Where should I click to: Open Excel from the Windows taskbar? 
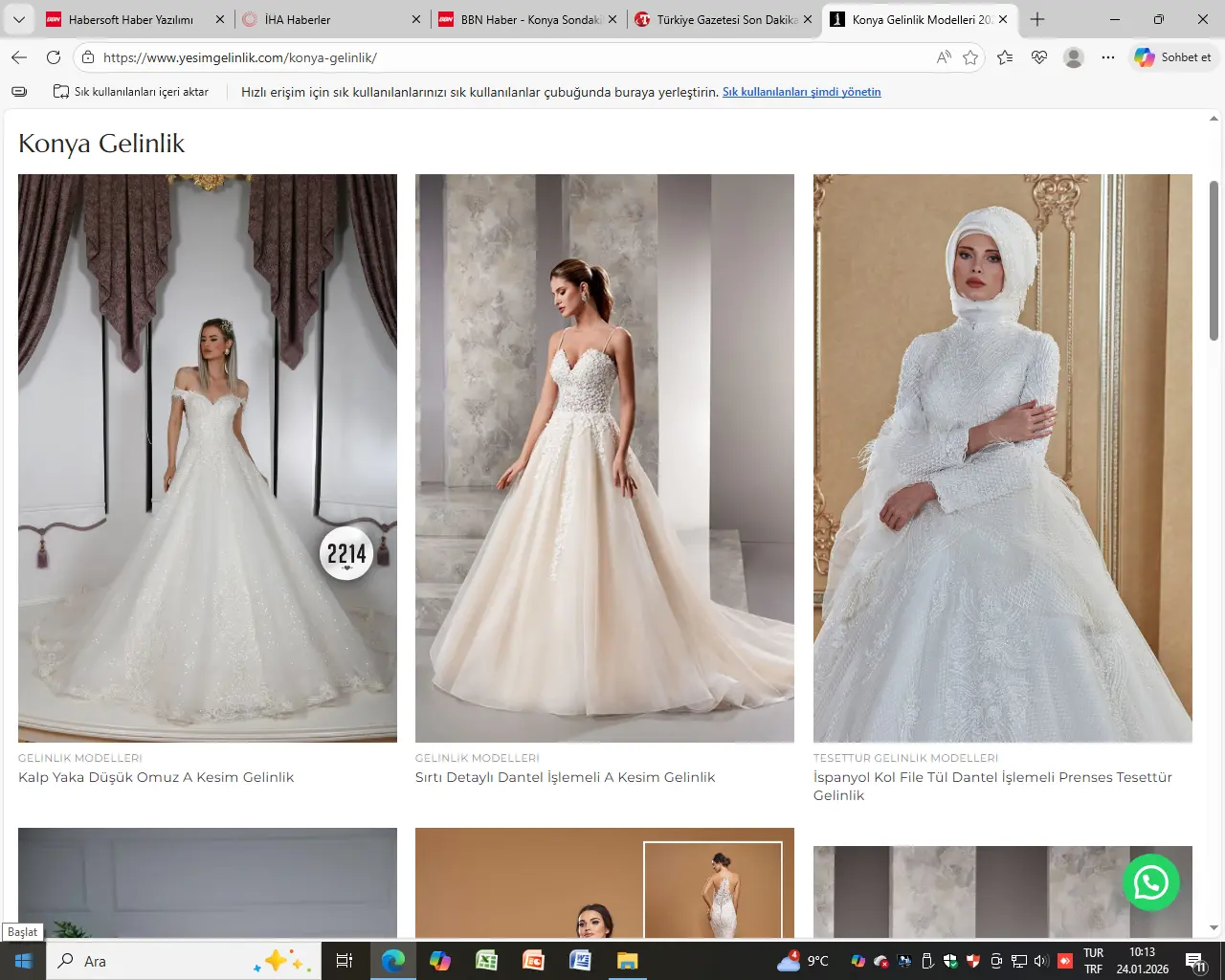click(486, 961)
